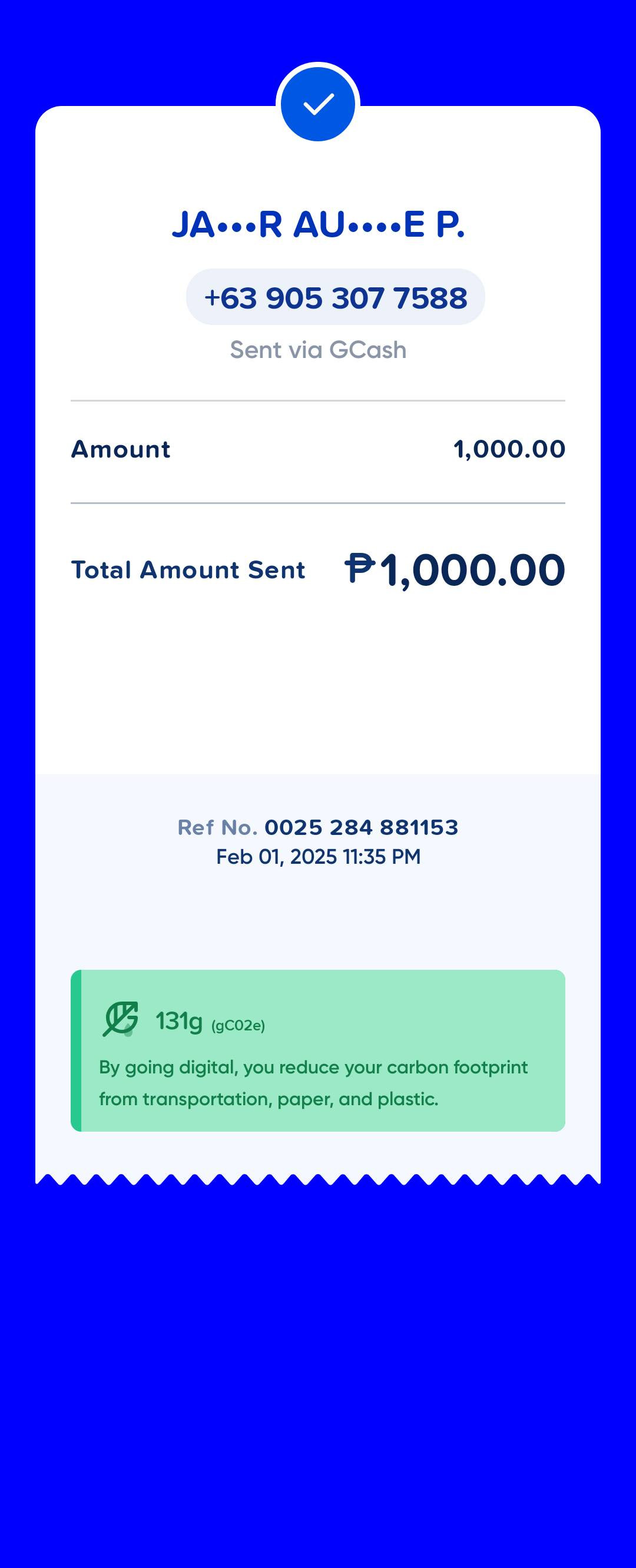Screen dimensions: 636x1568
Task: Click the "By going digital" message line
Action: pyautogui.click(x=313, y=1067)
